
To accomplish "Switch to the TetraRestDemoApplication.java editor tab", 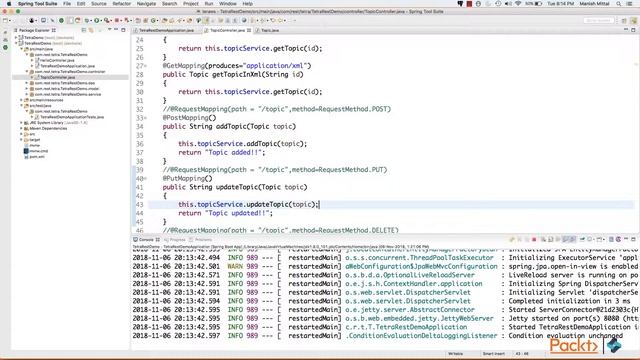I will (167, 30).
